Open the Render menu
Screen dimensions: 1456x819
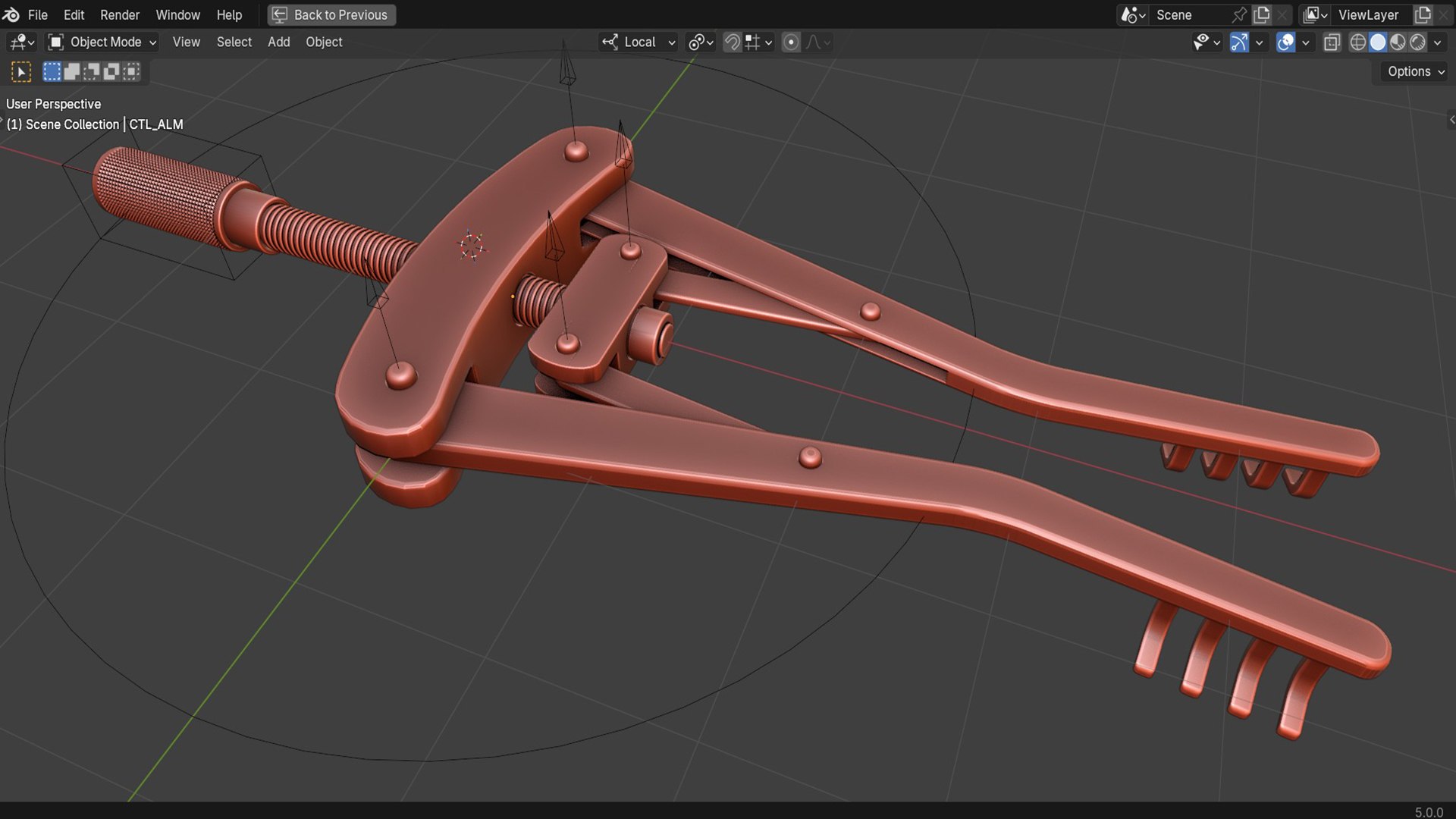coord(120,14)
